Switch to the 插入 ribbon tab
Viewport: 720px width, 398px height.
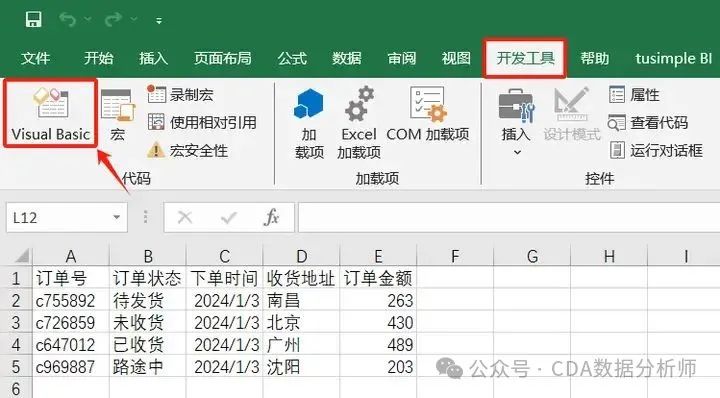tap(153, 58)
